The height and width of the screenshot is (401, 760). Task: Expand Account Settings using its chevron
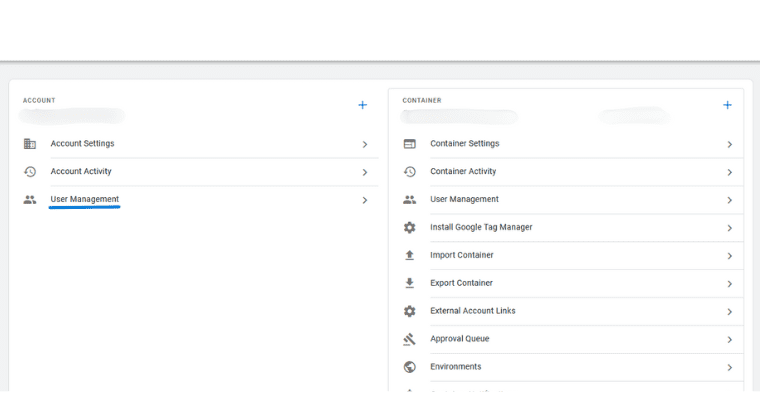click(365, 144)
